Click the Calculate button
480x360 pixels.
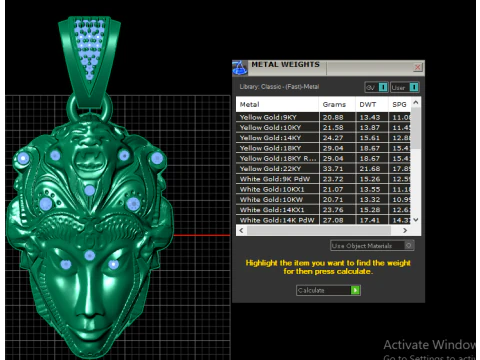[x=328, y=290]
